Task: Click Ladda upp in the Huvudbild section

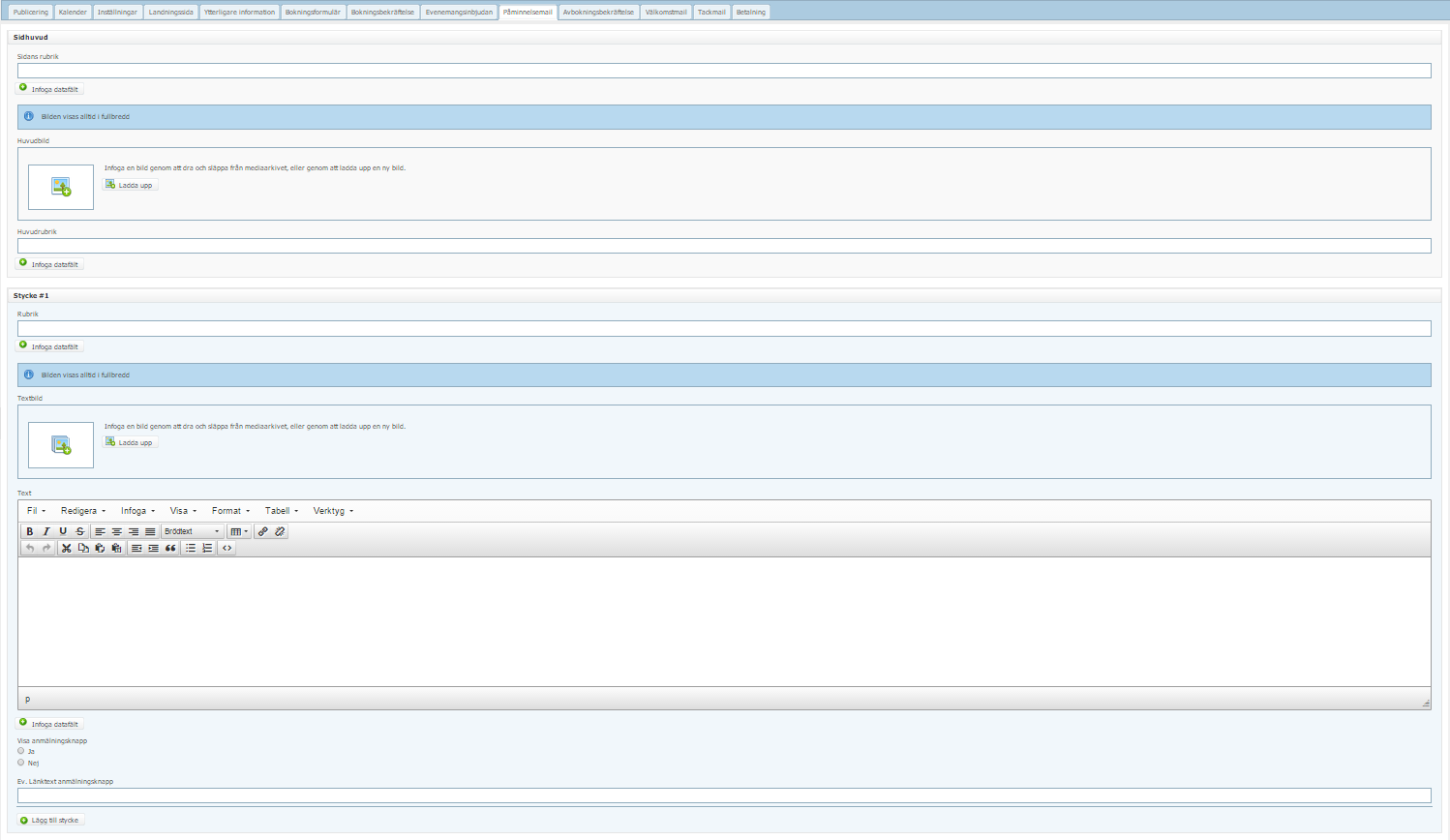Action: [130, 185]
